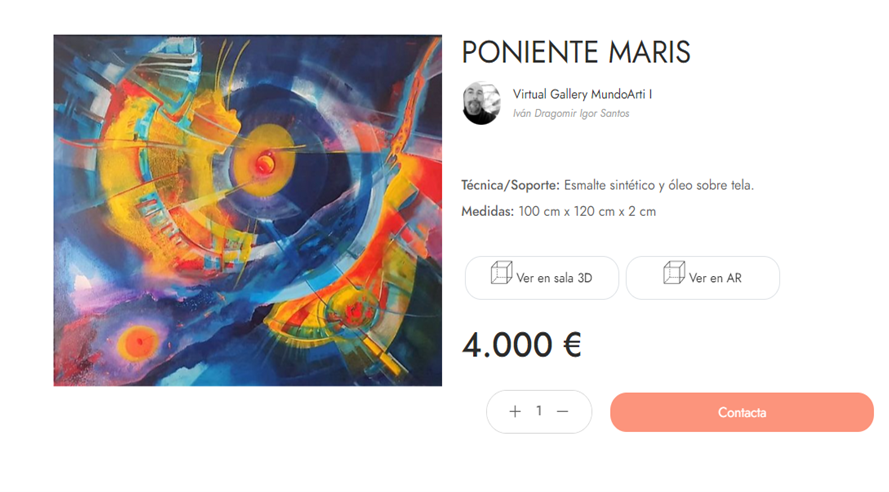Viewport: 889px width, 492px height.
Task: Click the 100 cm x 120 cm dimensions
Action: [587, 211]
